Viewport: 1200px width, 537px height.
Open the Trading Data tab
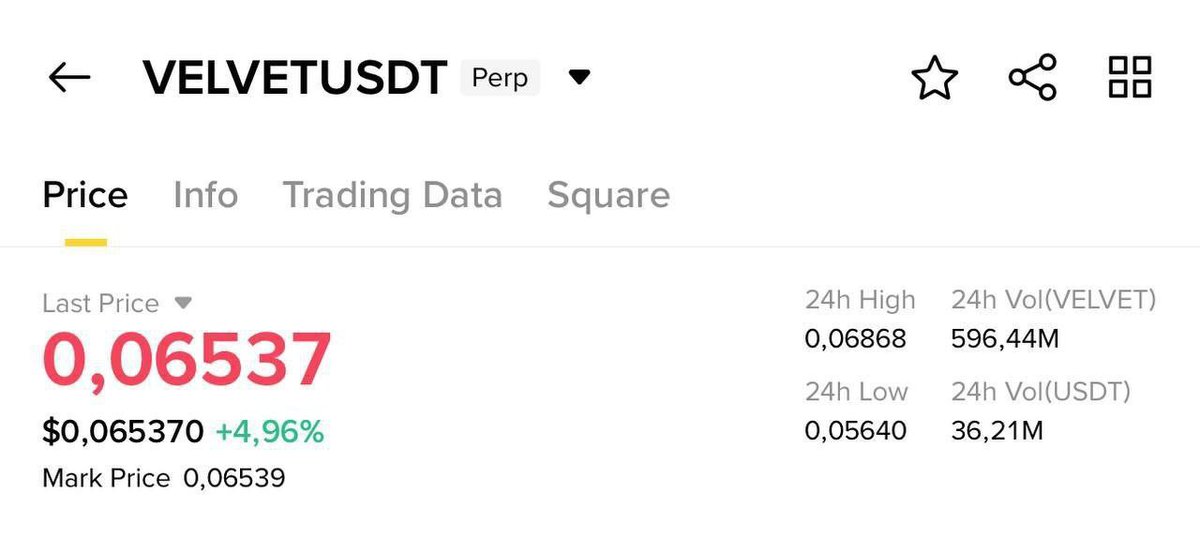click(392, 195)
